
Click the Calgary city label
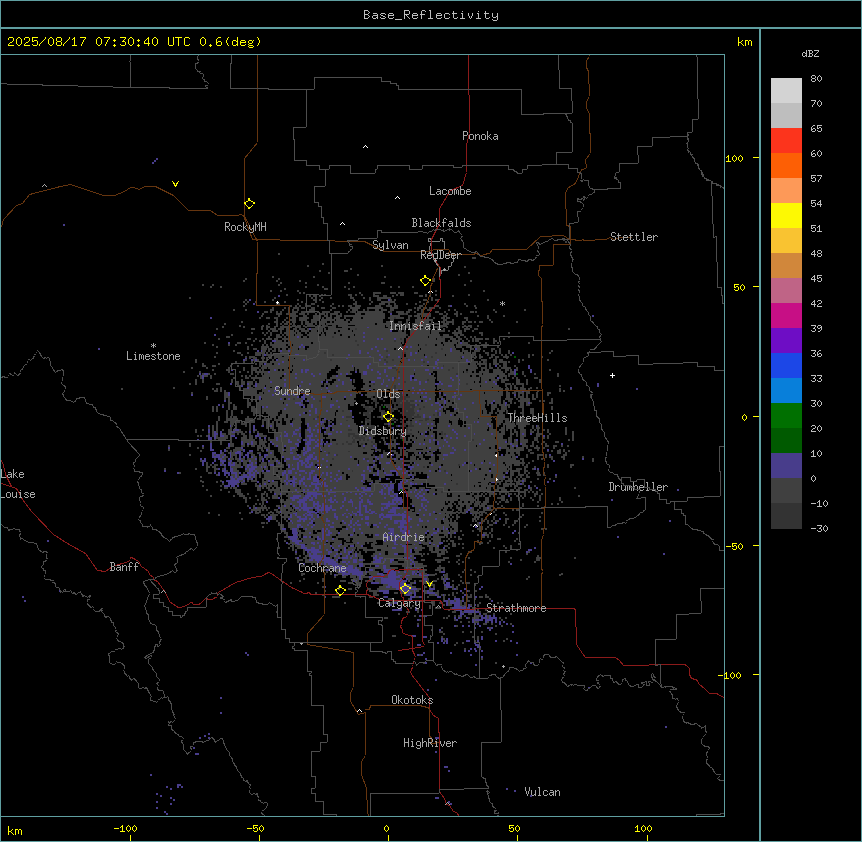[399, 603]
